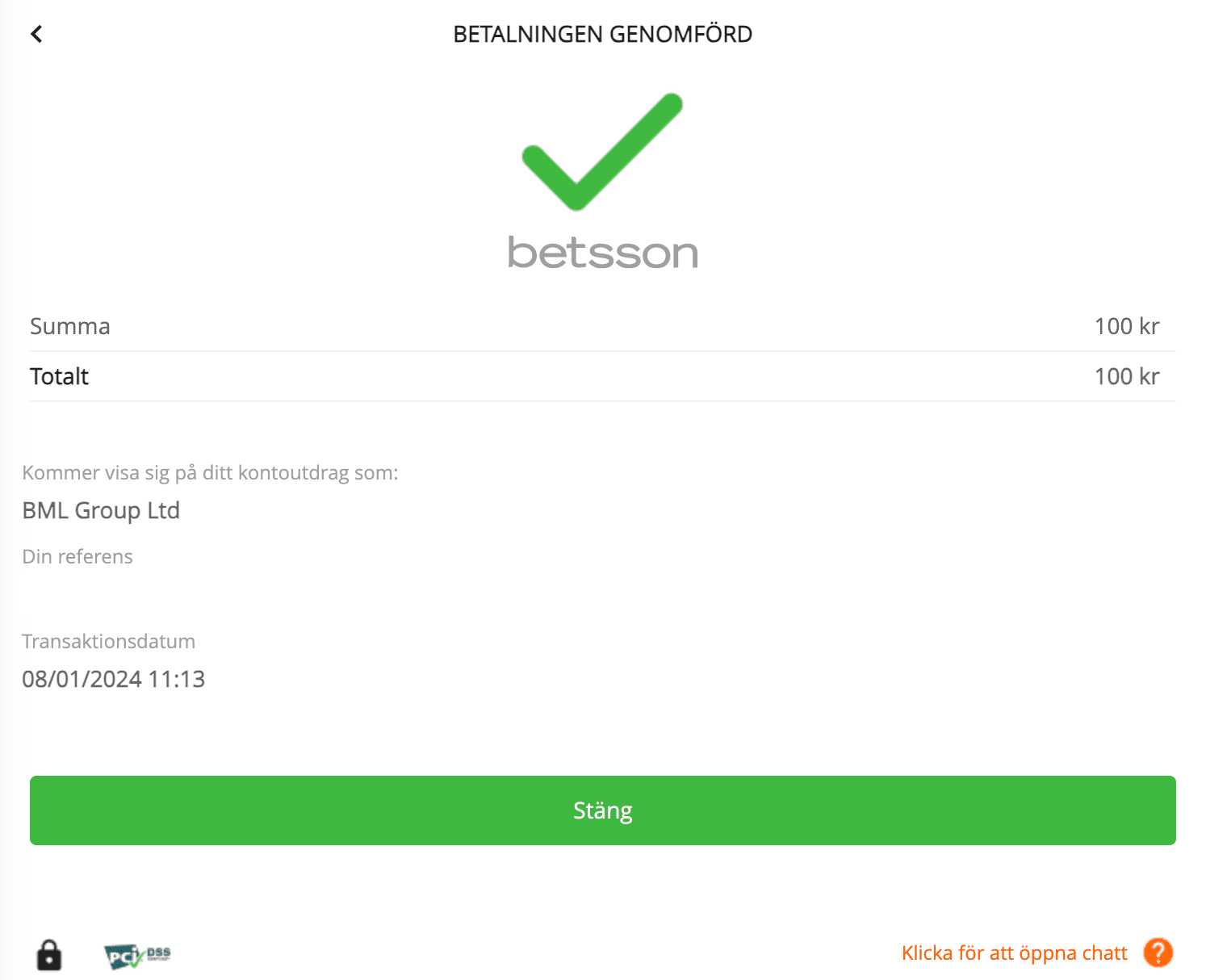1206x980 pixels.
Task: Click the Summa row label
Action: point(70,326)
